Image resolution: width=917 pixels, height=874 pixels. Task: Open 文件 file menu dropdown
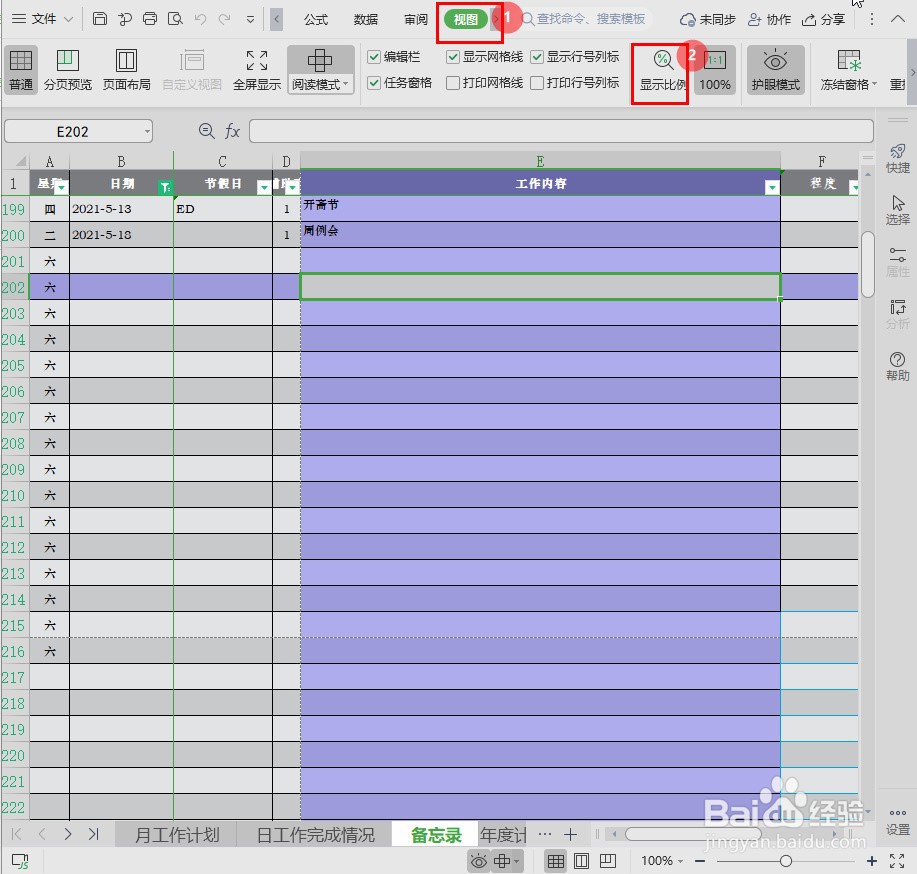pyautogui.click(x=43, y=19)
